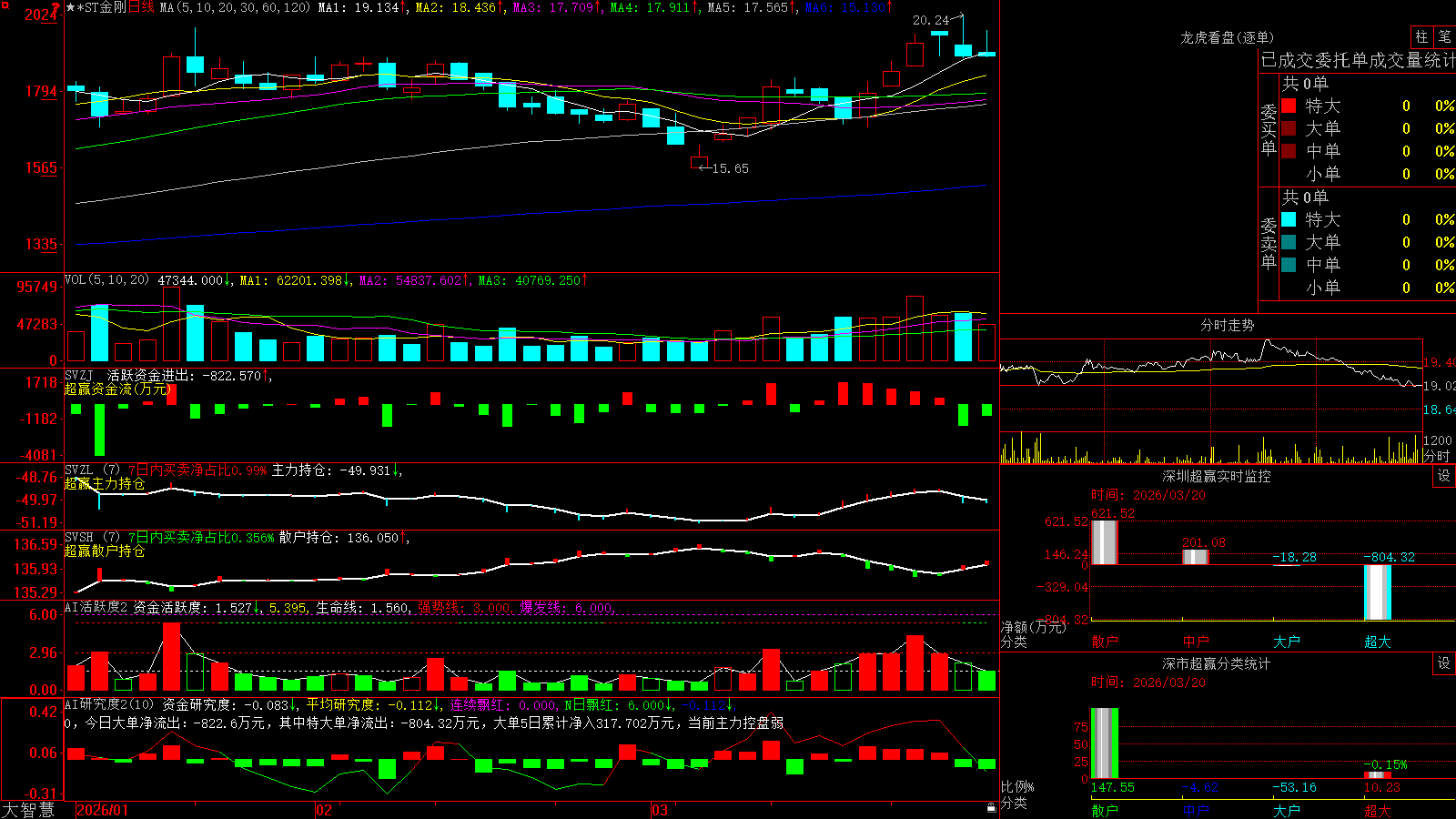Click the 2026/01 date marker on timeline
This screenshot has width=1456, height=819.
pyautogui.click(x=103, y=810)
